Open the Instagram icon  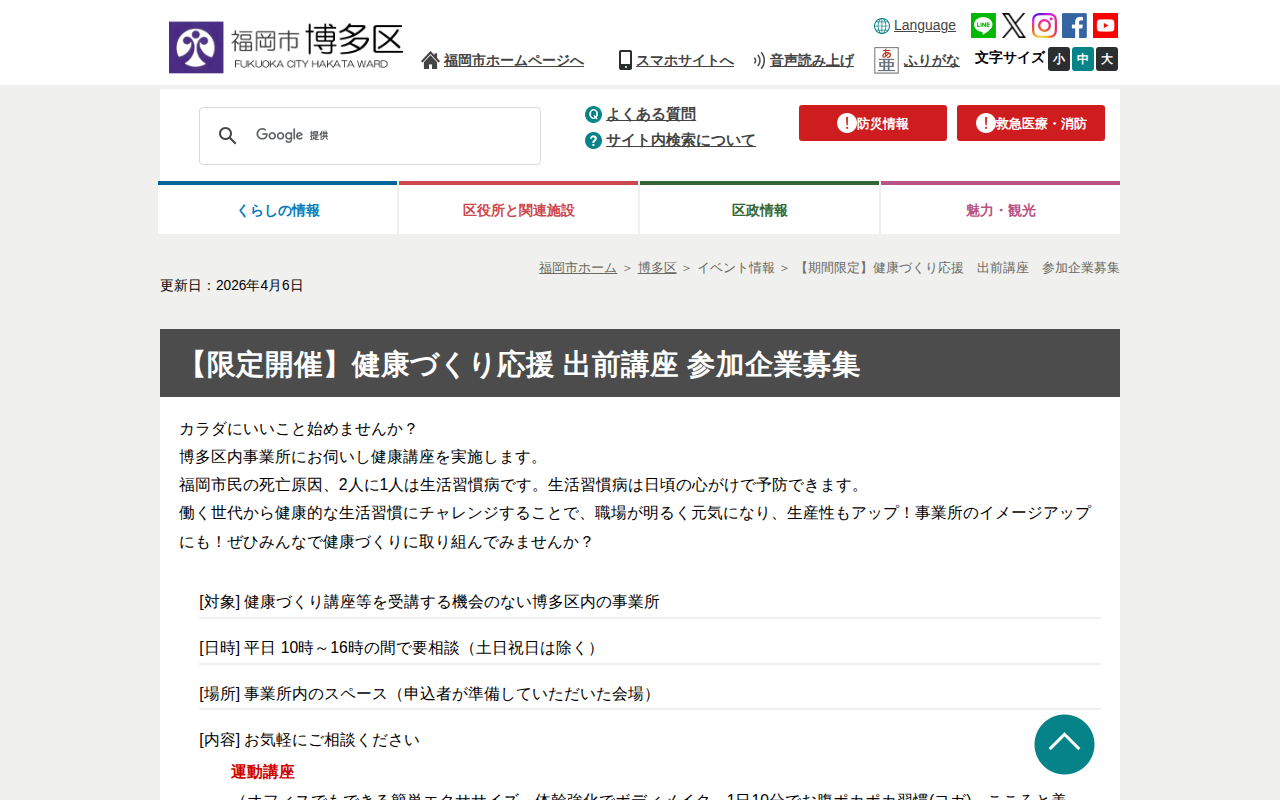coord(1044,26)
